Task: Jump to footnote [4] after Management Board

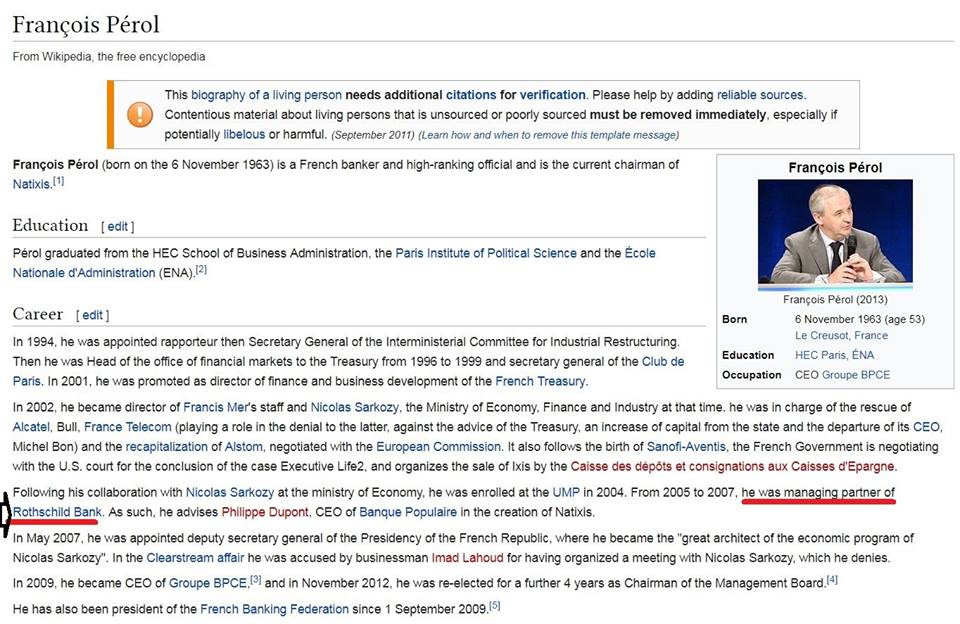Action: pyautogui.click(x=832, y=579)
